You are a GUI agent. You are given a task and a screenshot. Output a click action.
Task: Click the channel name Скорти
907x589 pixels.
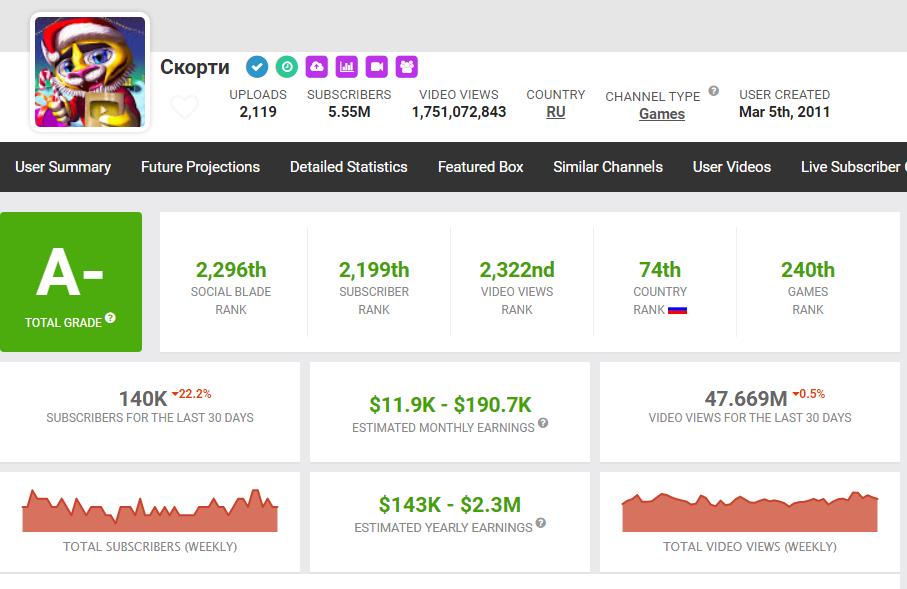195,67
